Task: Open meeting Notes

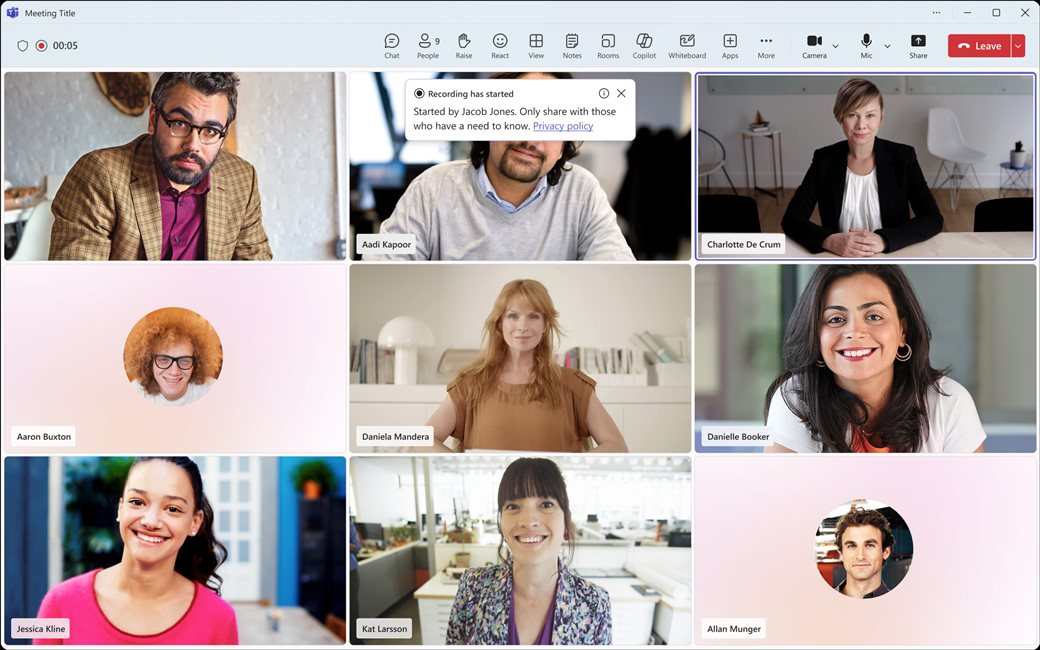Action: [x=572, y=45]
